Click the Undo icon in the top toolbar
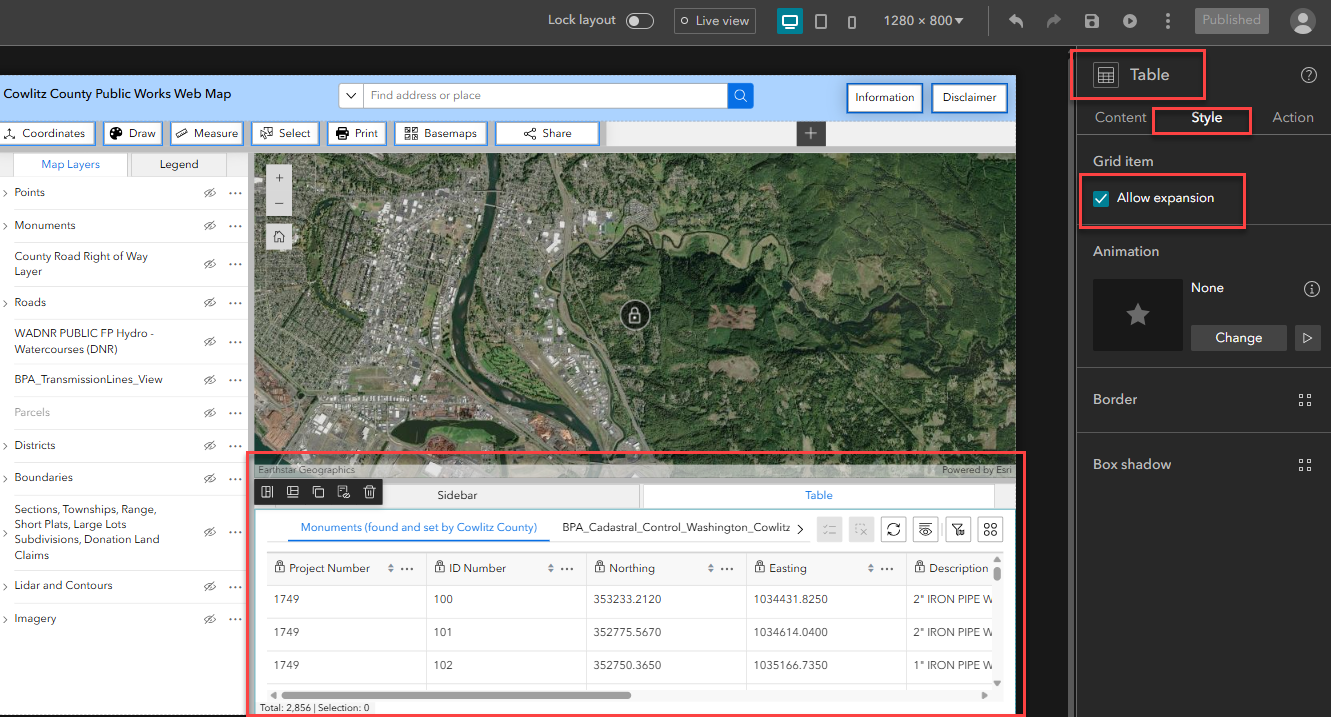Viewport: 1331px width, 717px height. click(1015, 20)
